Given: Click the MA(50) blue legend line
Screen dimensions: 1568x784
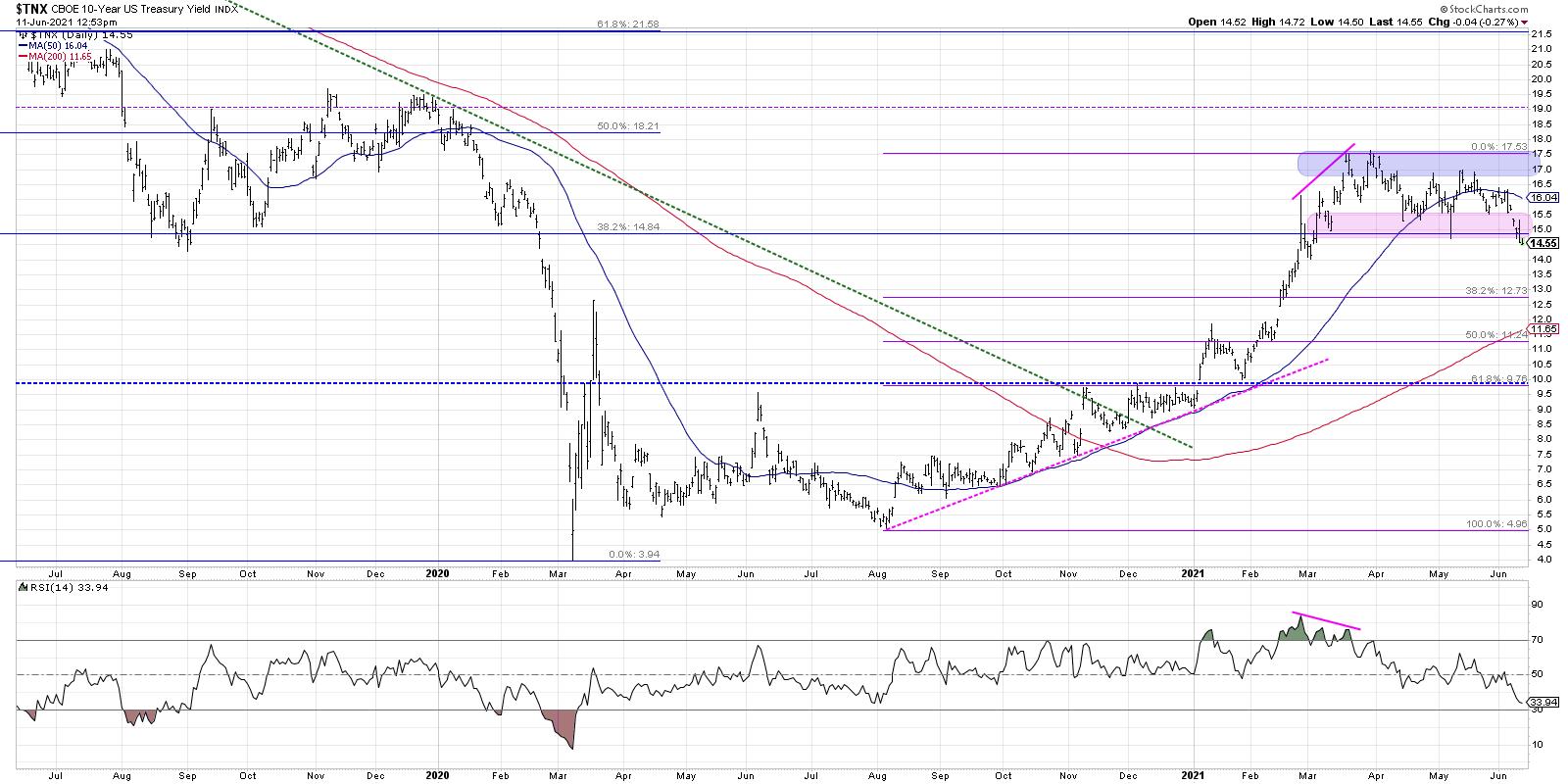Looking at the screenshot, I should (21, 46).
